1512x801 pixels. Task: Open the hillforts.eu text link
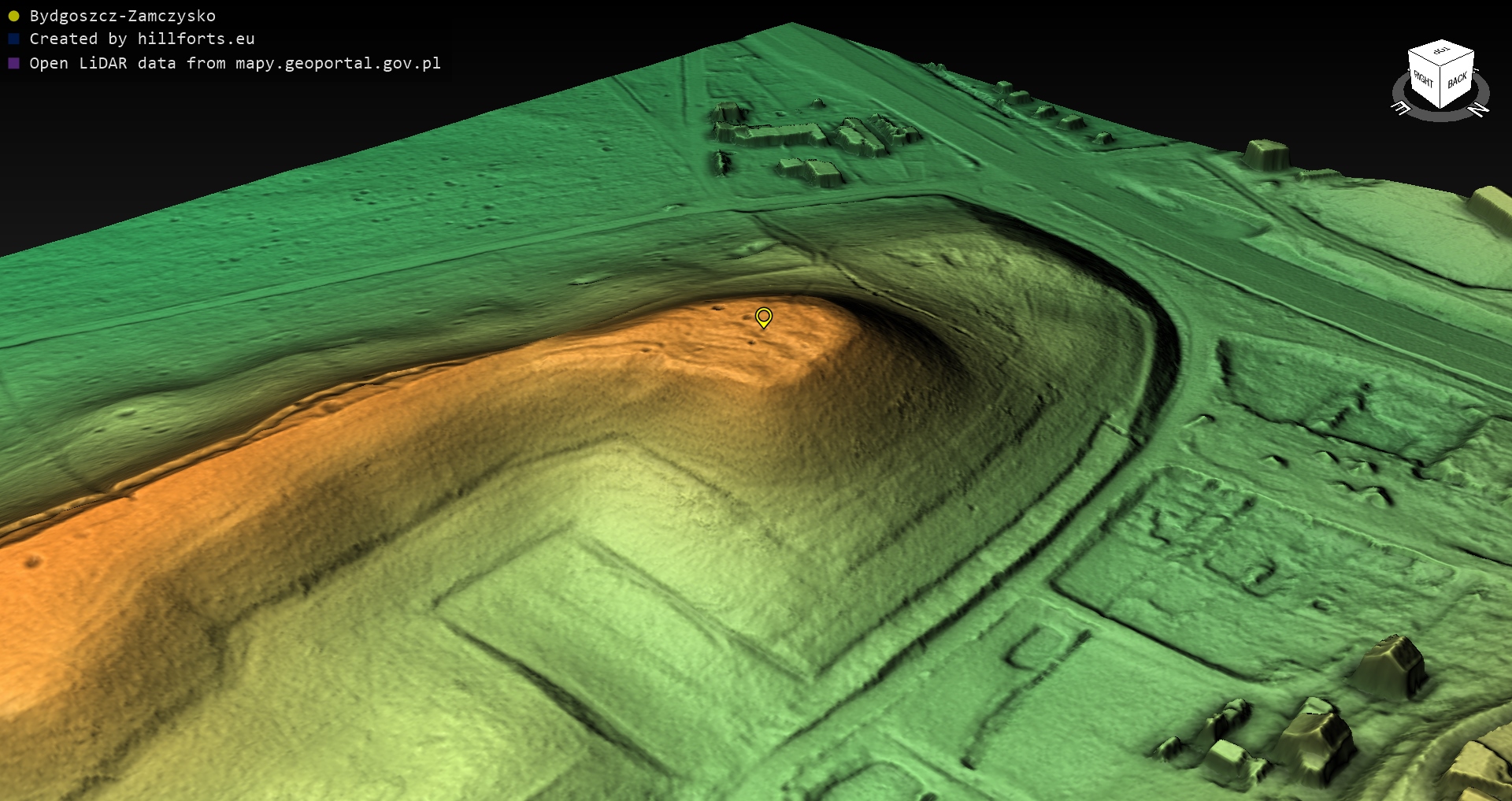pos(195,39)
